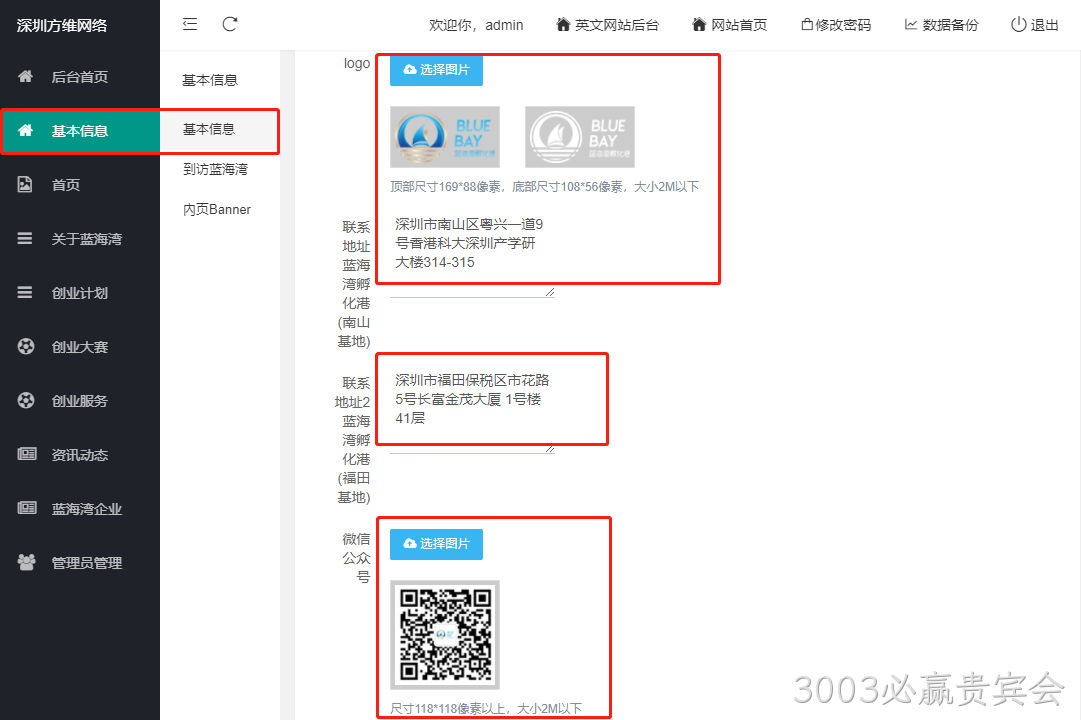This screenshot has width=1081, height=720.
Task: Click the ball icon next to 创业大赛
Action: [x=26, y=346]
